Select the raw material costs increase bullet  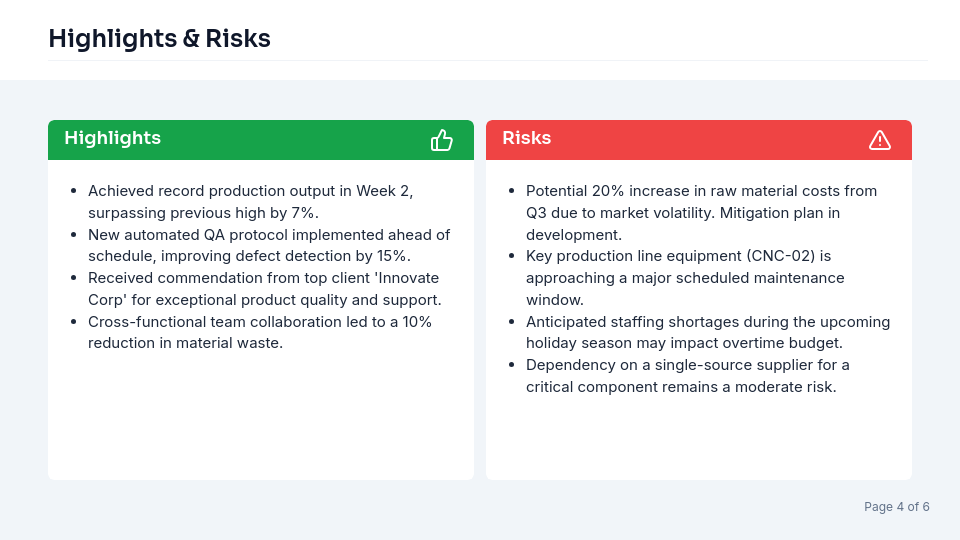[x=700, y=201]
